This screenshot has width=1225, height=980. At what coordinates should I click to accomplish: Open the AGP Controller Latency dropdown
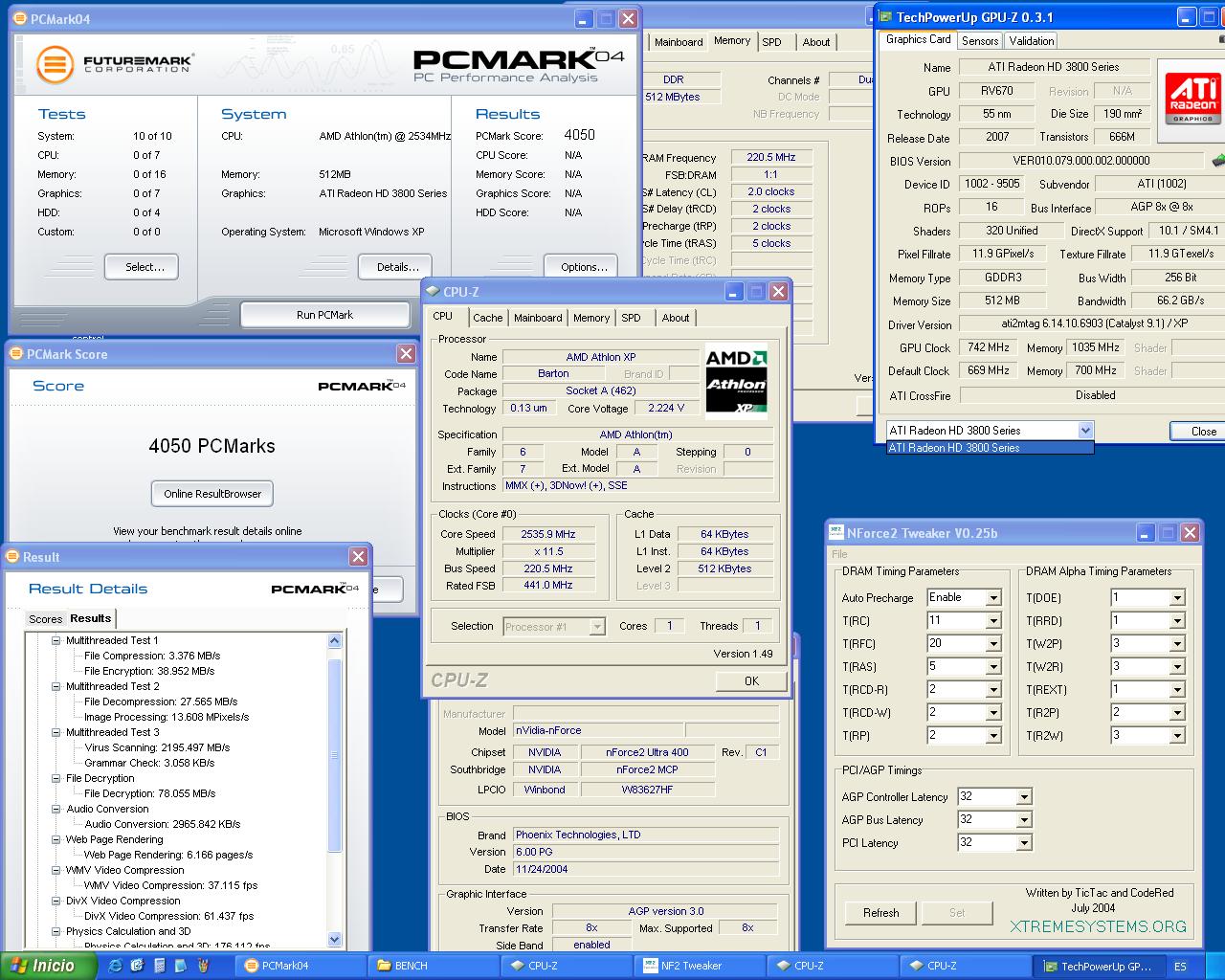point(1024,797)
